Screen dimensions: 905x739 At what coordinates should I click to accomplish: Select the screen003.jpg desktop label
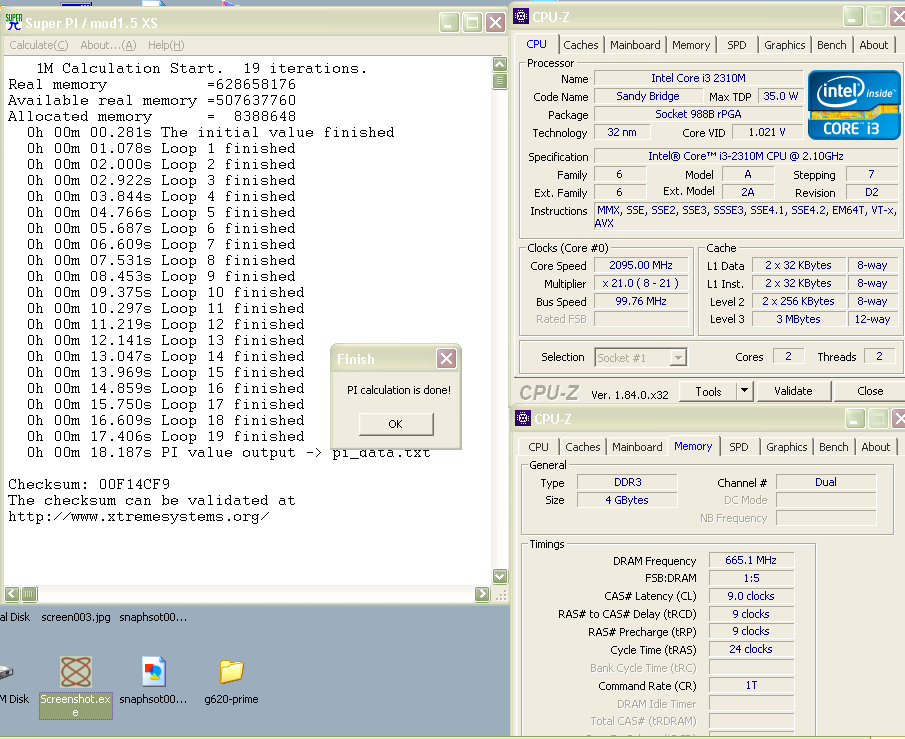point(76,617)
